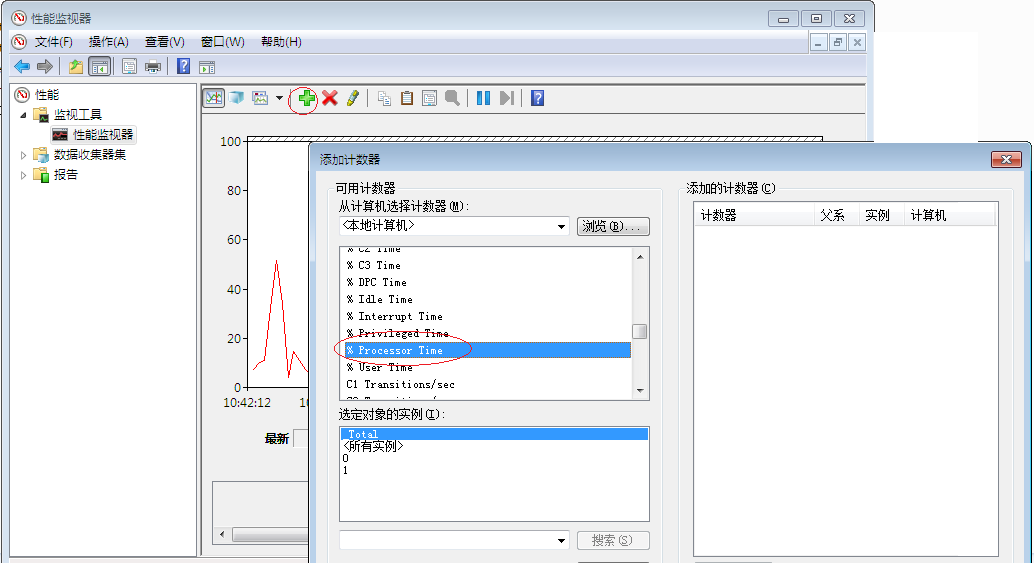This screenshot has height=563, width=1034.
Task: Click the green plus add counter icon
Action: [x=306, y=98]
